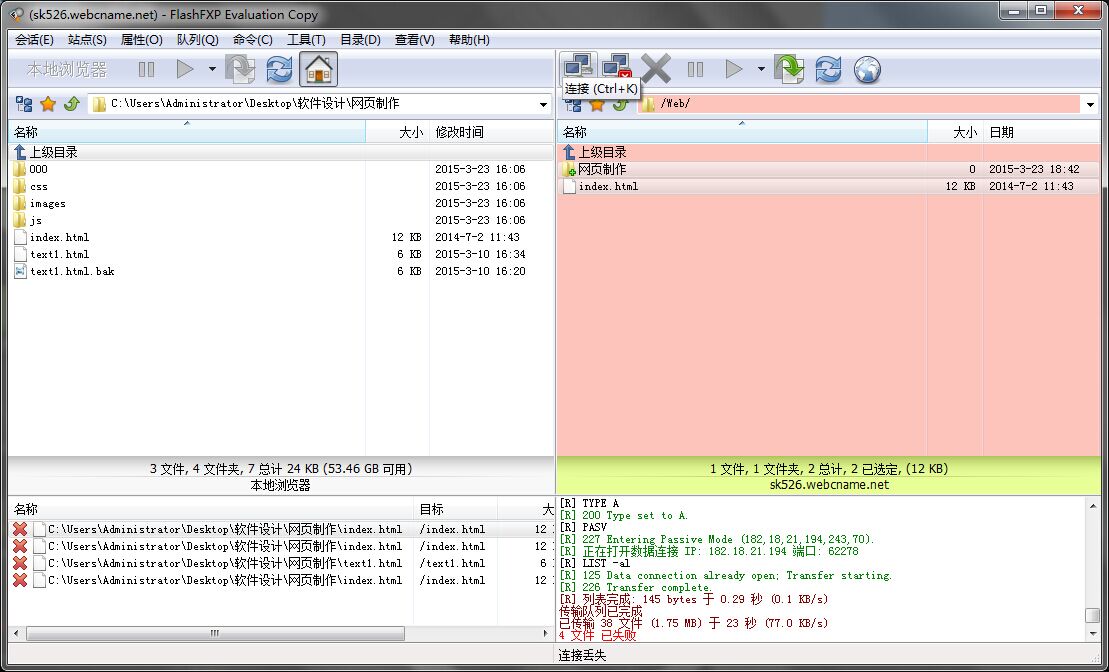Open the dropdown arrow beside the local play icon
Image resolution: width=1109 pixels, height=672 pixels.
pos(212,69)
